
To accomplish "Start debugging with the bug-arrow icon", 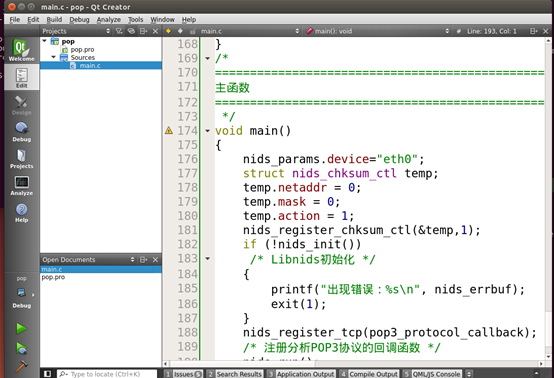I will [22, 348].
